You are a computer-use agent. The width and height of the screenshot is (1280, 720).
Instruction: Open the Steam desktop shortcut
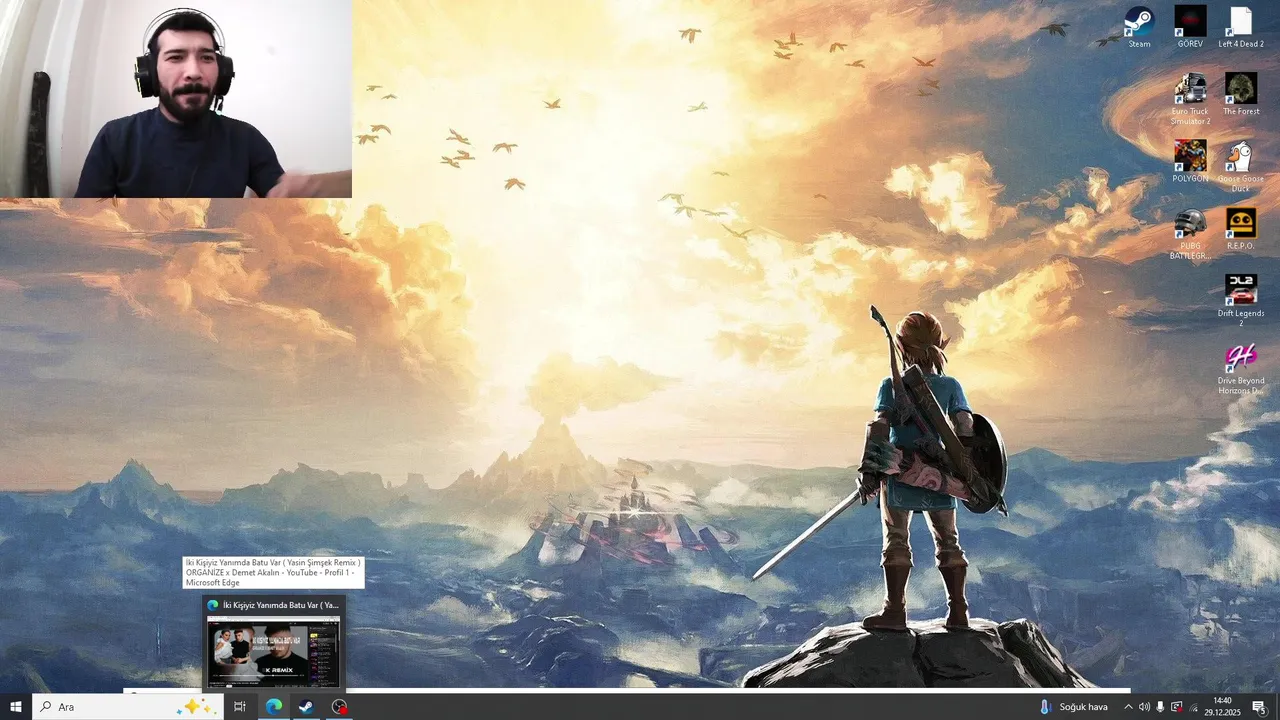coord(1139,26)
